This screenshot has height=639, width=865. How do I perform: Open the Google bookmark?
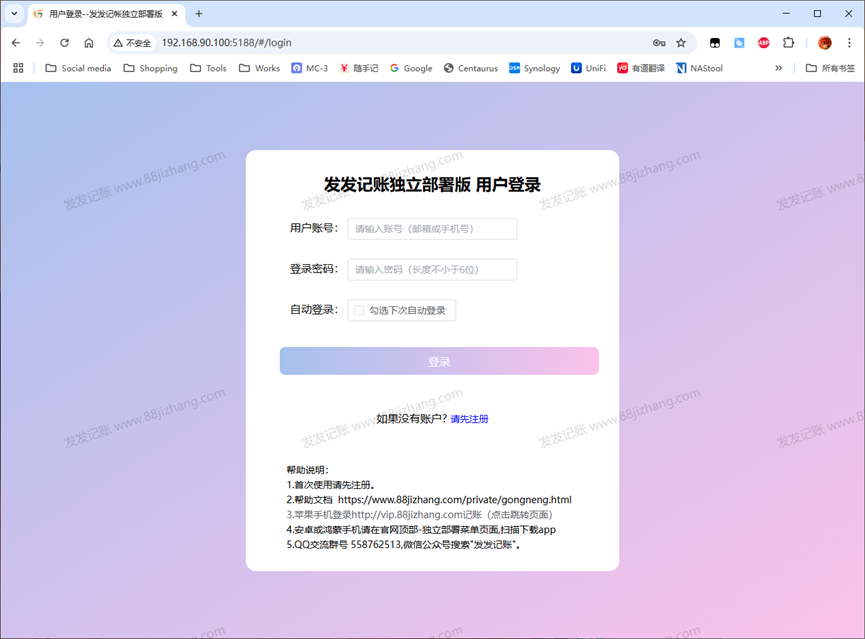pos(411,68)
